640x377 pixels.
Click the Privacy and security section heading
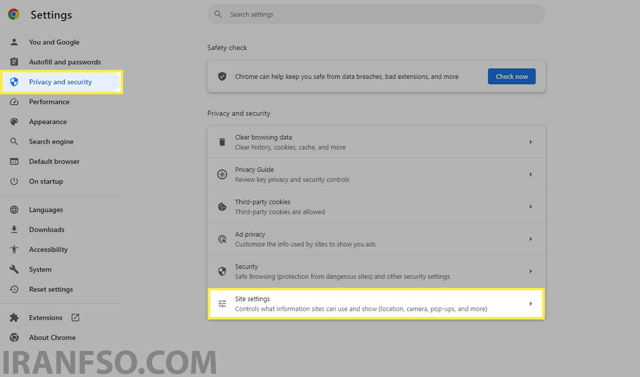coord(238,113)
